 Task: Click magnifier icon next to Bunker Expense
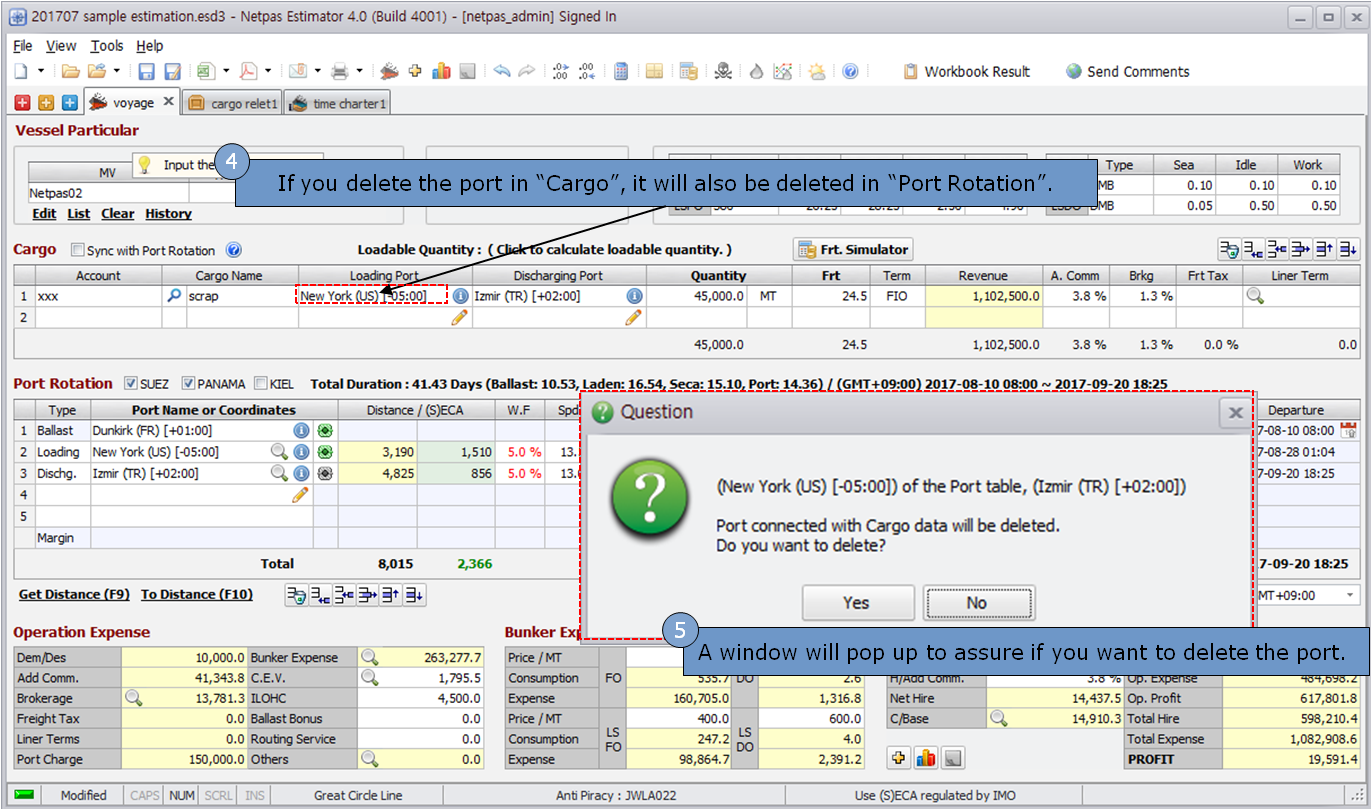[x=370, y=657]
